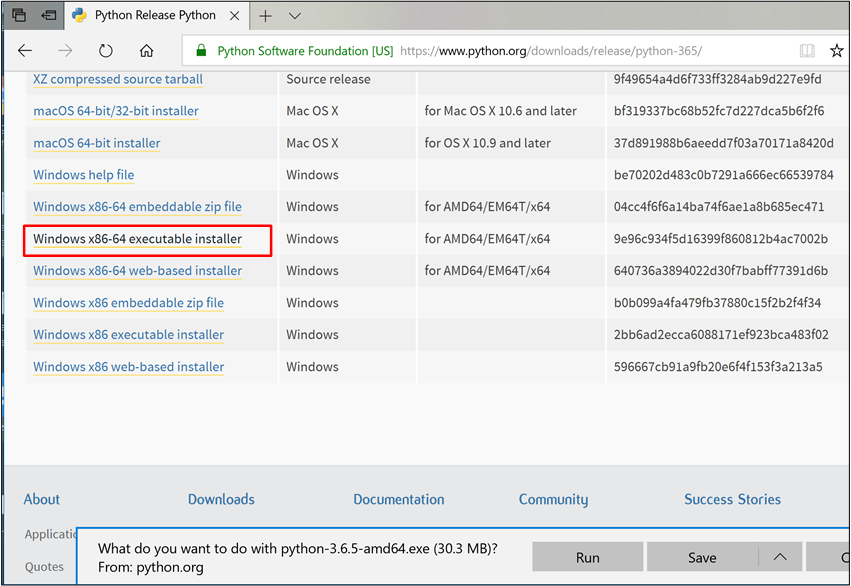The image size is (851, 586).
Task: Open the About footer link
Action: 41,499
